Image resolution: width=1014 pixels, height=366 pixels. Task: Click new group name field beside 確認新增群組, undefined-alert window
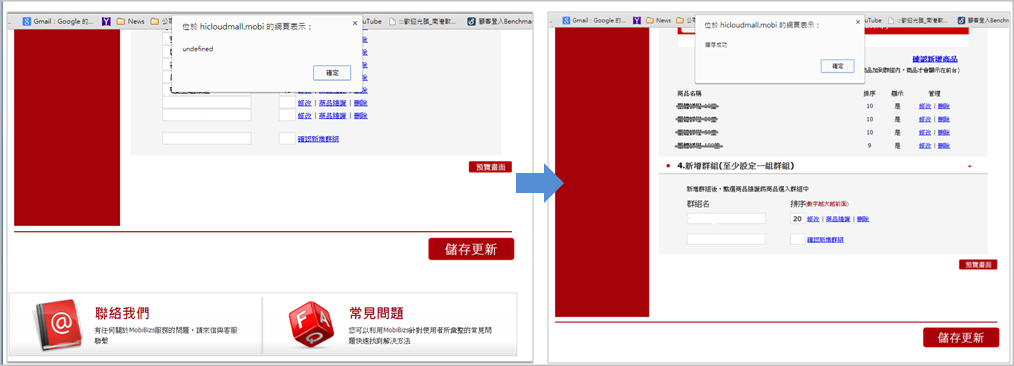tap(206, 138)
